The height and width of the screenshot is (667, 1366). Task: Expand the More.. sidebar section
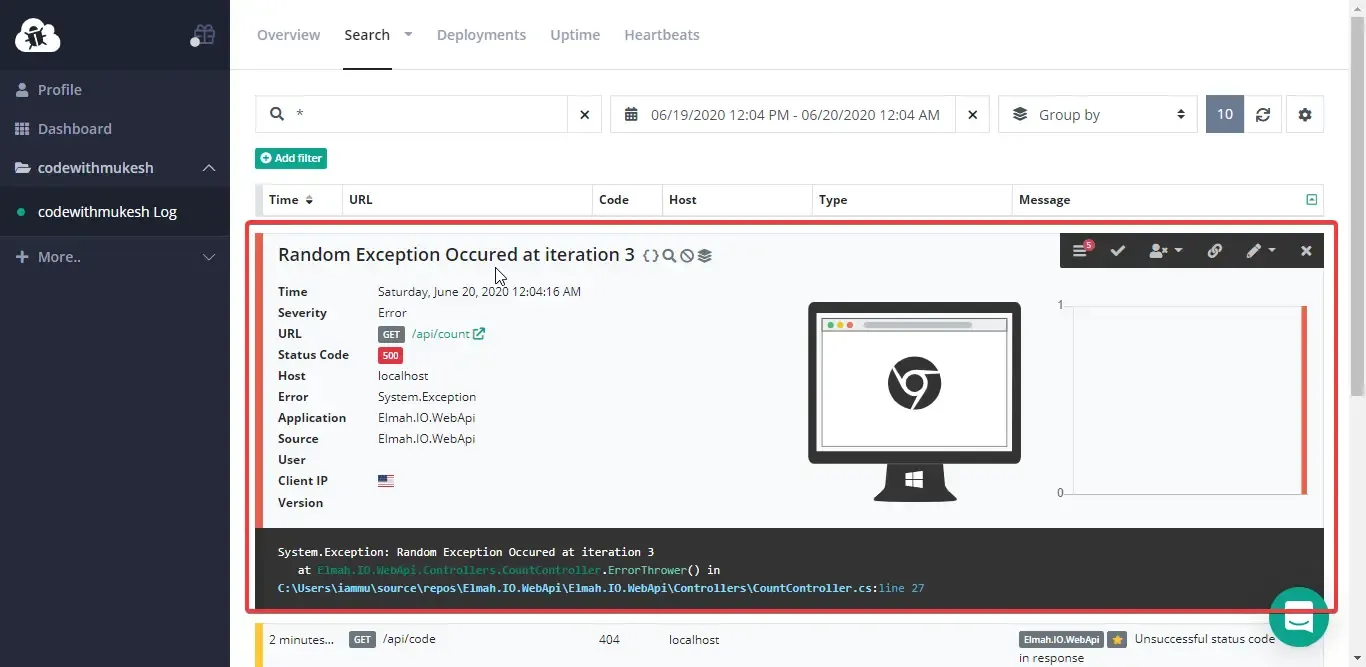209,257
